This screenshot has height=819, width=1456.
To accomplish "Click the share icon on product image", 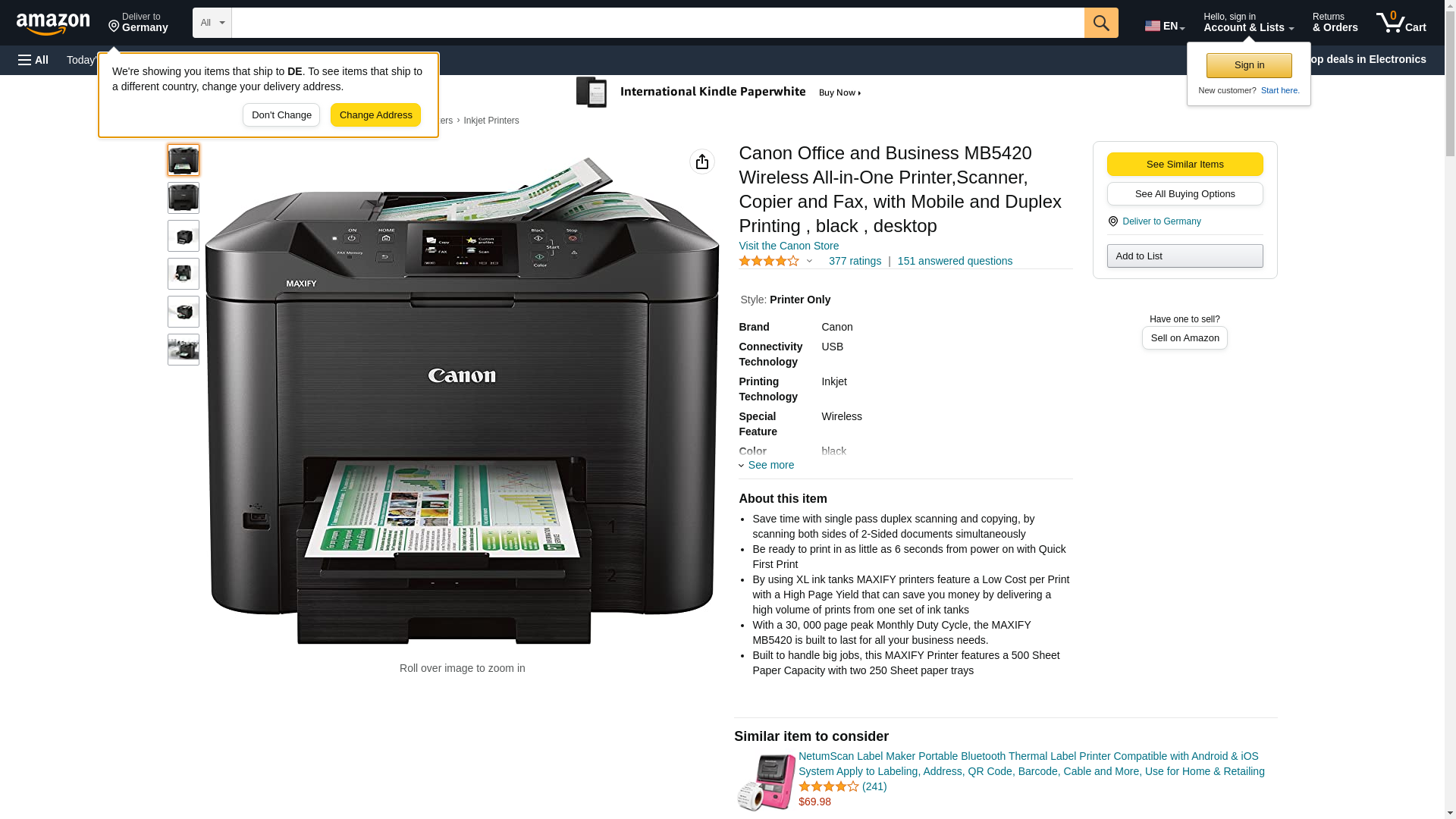I will click(x=702, y=162).
